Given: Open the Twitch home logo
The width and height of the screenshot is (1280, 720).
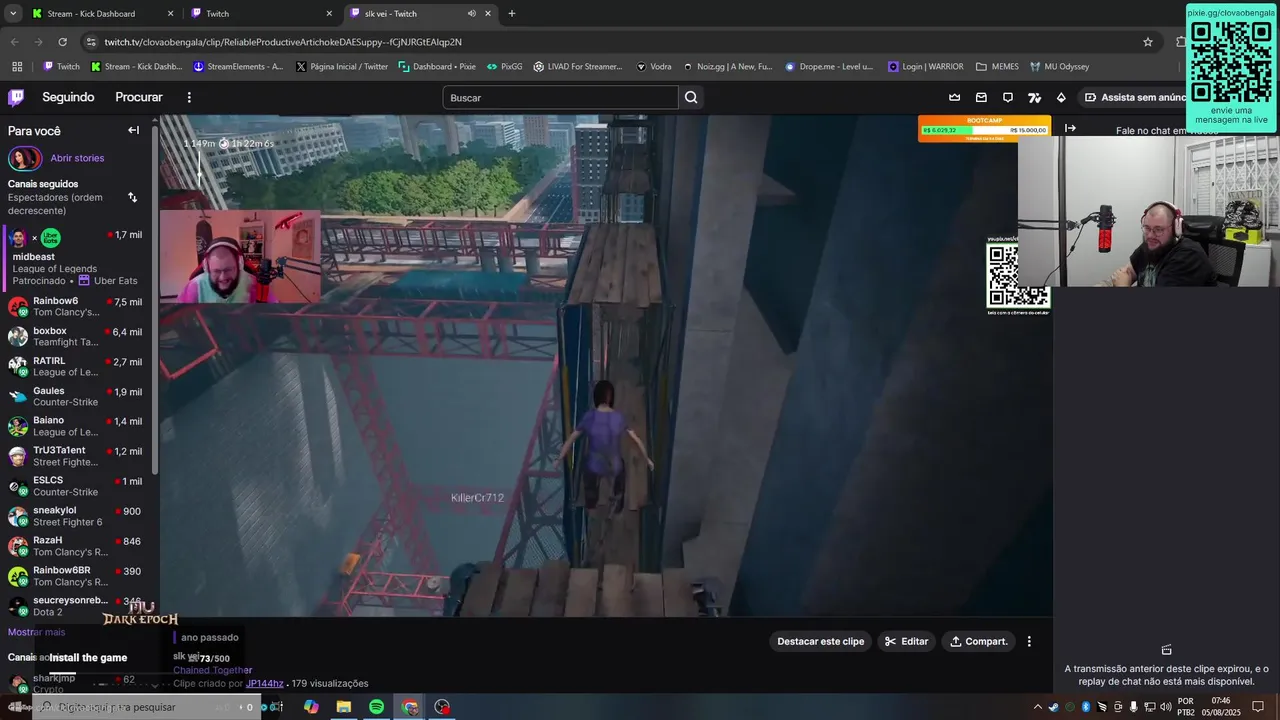Looking at the screenshot, I should click(x=16, y=97).
